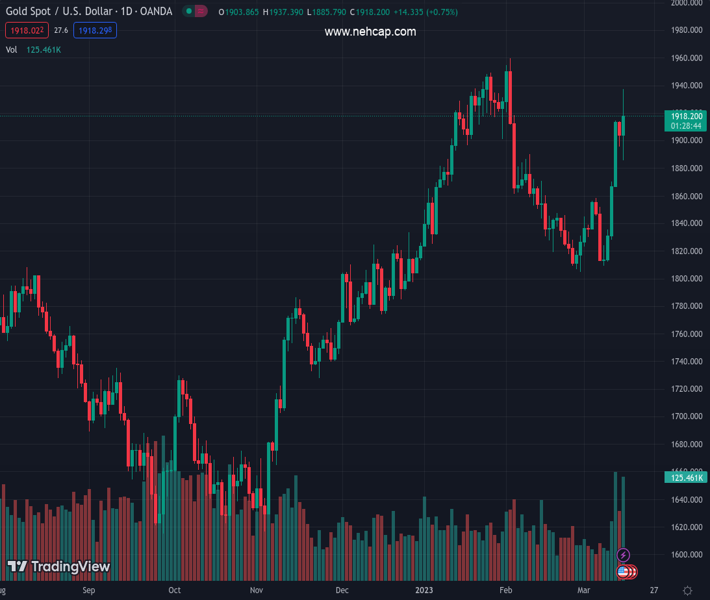The width and height of the screenshot is (710, 600).
Task: Click the current price label 1918.200 on axis
Action: point(684,116)
